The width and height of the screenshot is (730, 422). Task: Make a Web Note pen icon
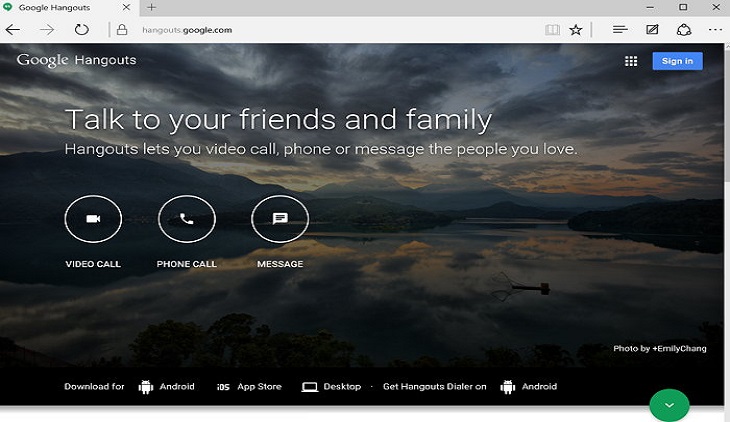click(652, 30)
